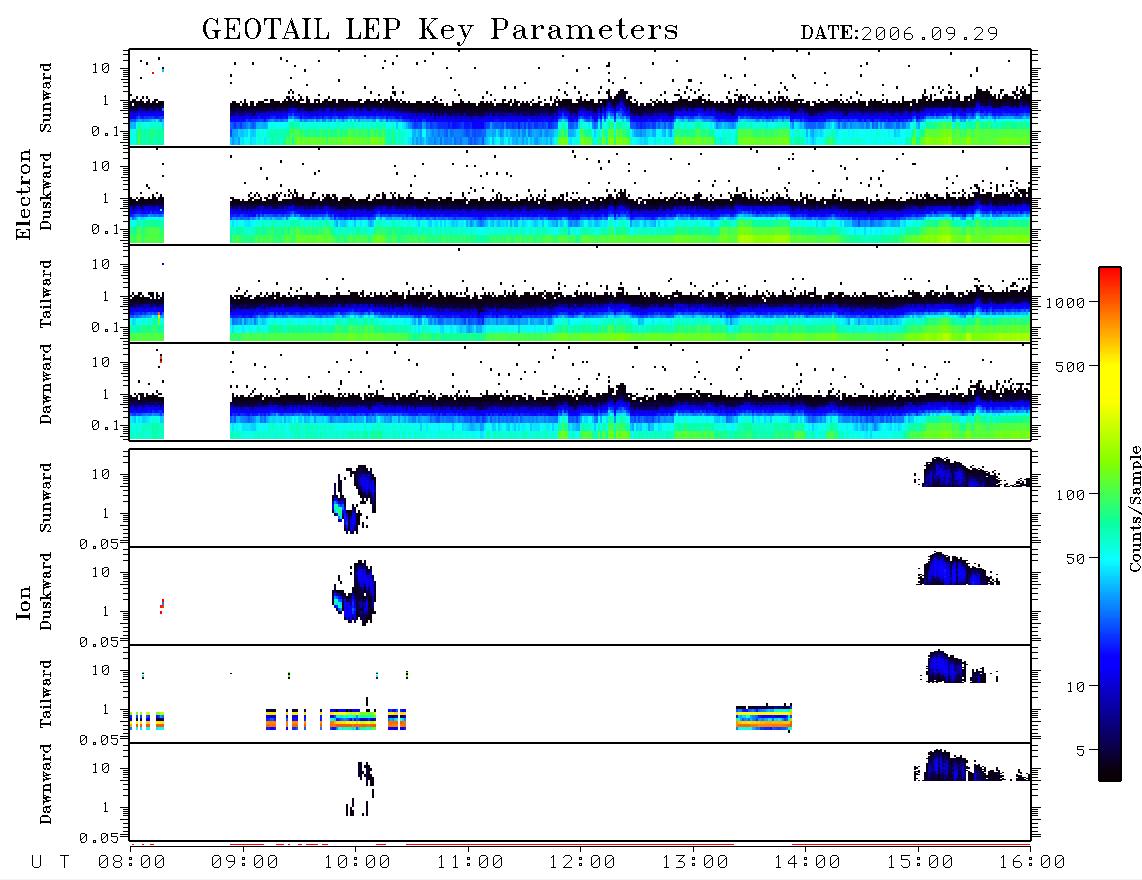The image size is (1142, 880).
Task: Select the Ion Dawnward panel label
Action: pos(46,784)
